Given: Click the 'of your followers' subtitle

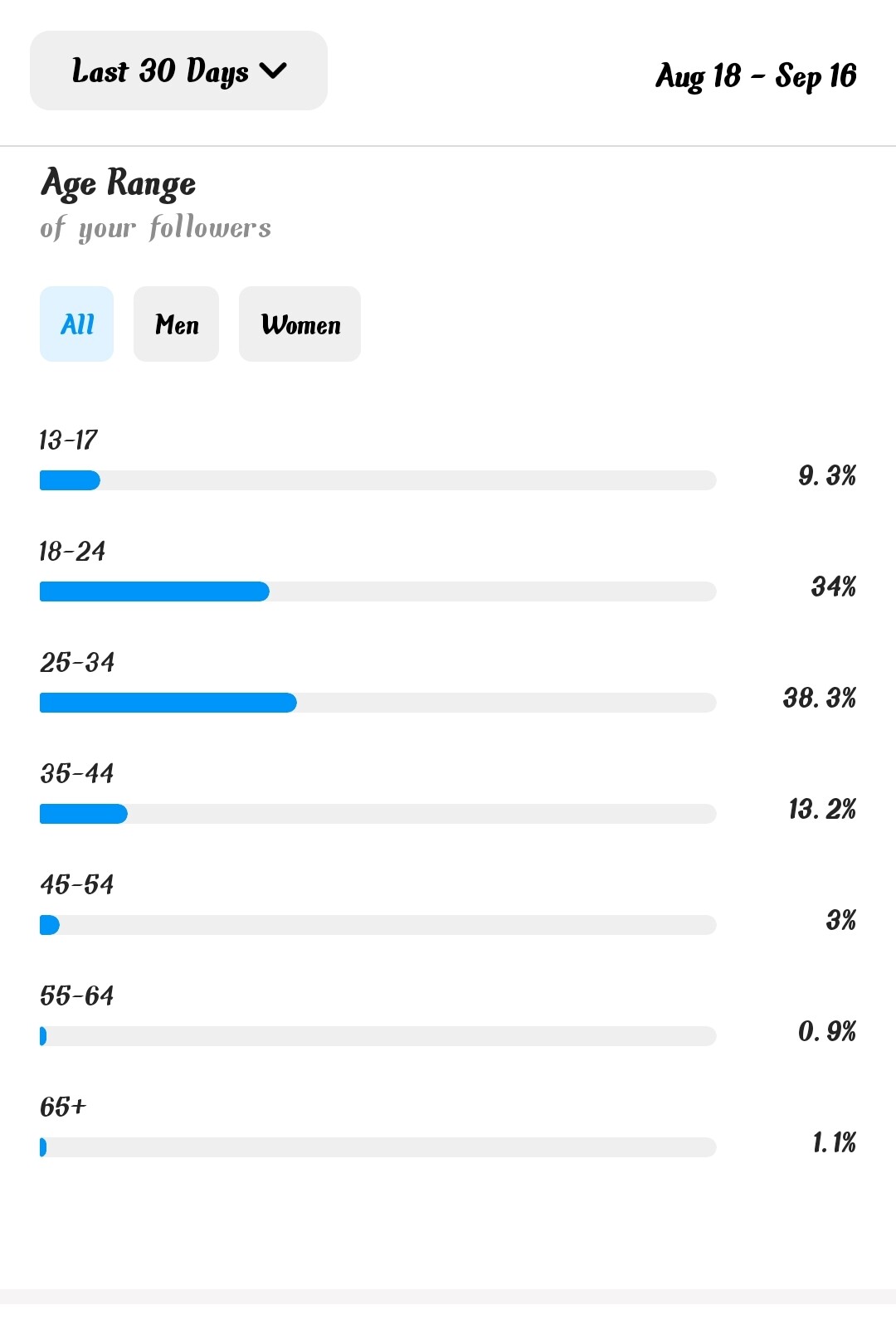Looking at the screenshot, I should (x=155, y=227).
